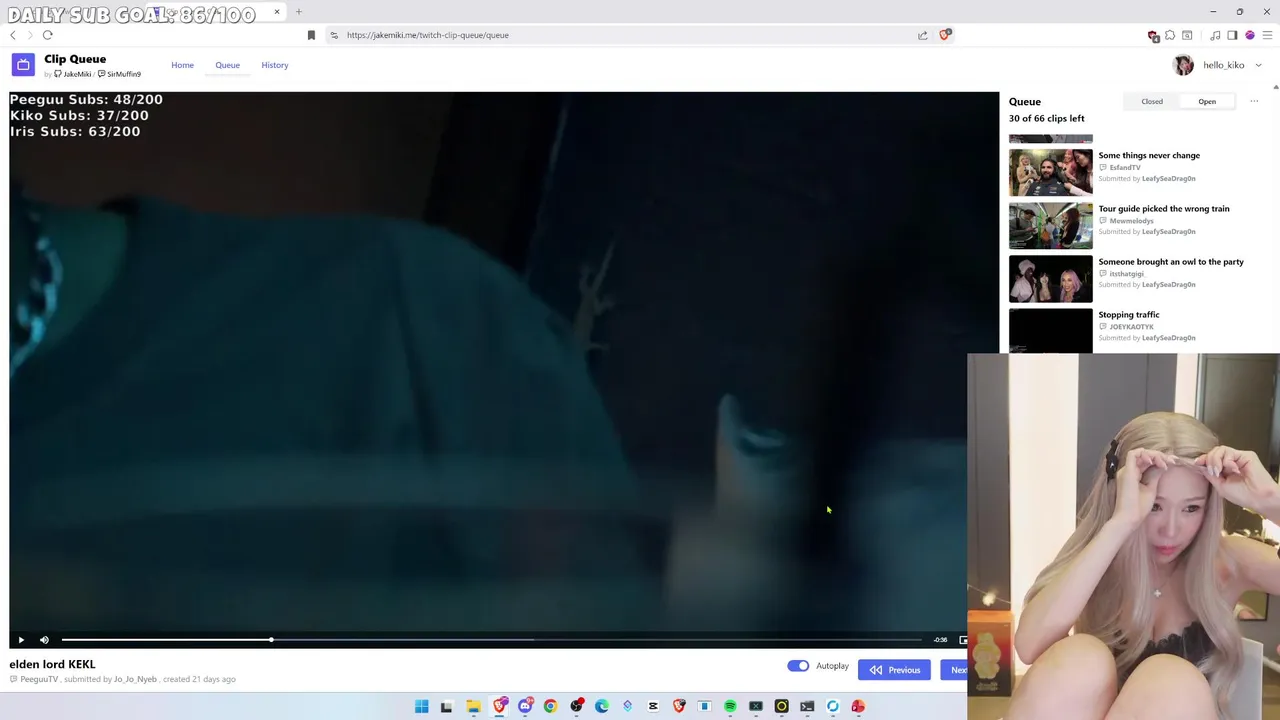Click the Clip Queue purple logo icon
This screenshot has width=1280, height=720.
[x=23, y=65]
